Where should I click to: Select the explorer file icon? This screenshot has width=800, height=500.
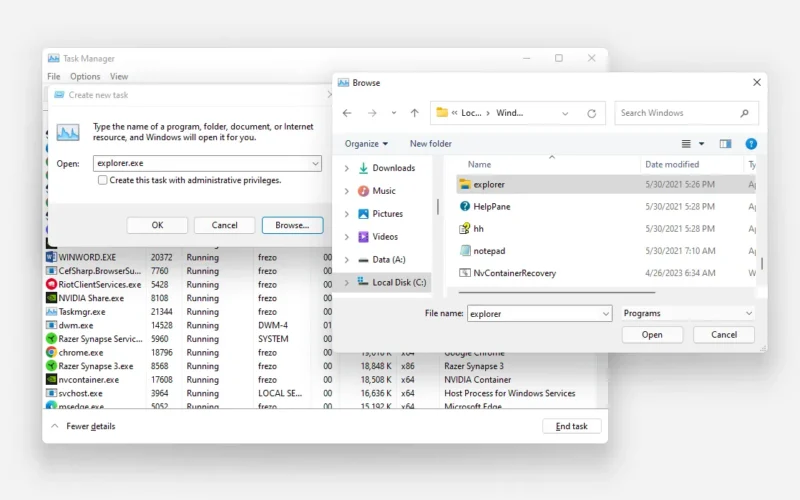click(x=464, y=184)
